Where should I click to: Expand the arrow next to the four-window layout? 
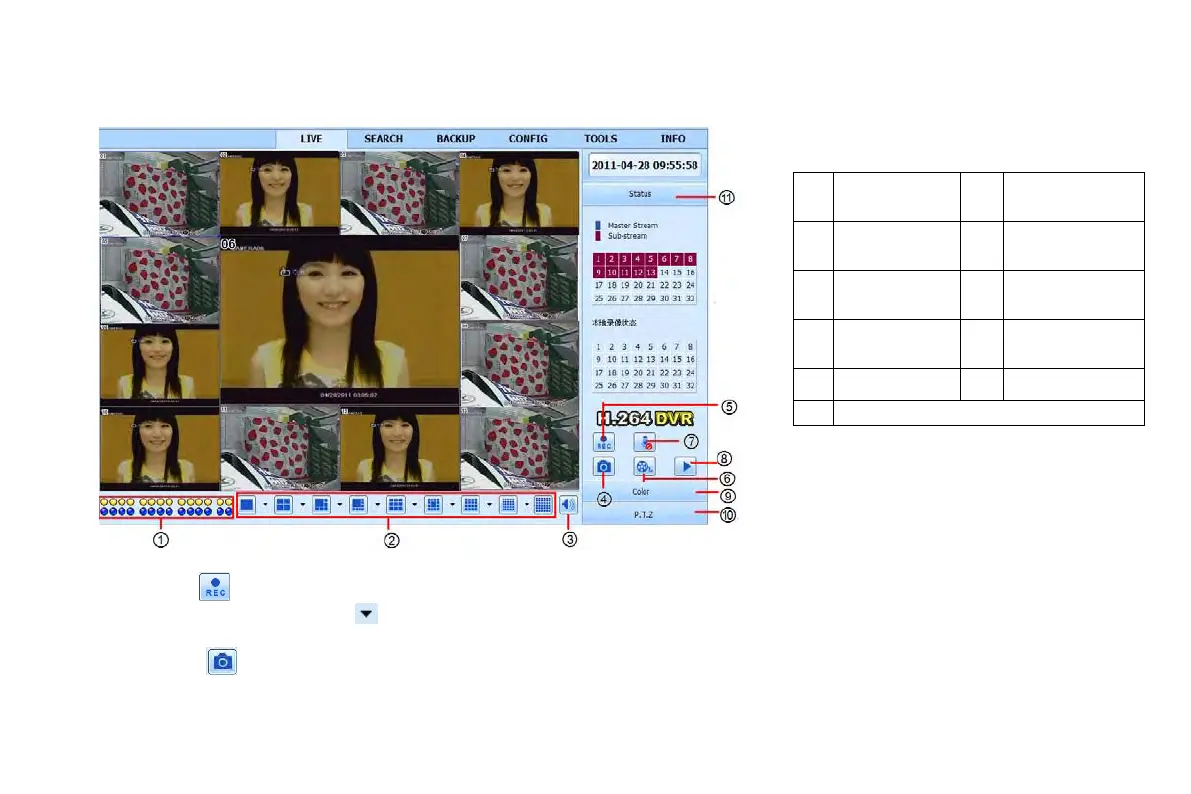tap(302, 505)
